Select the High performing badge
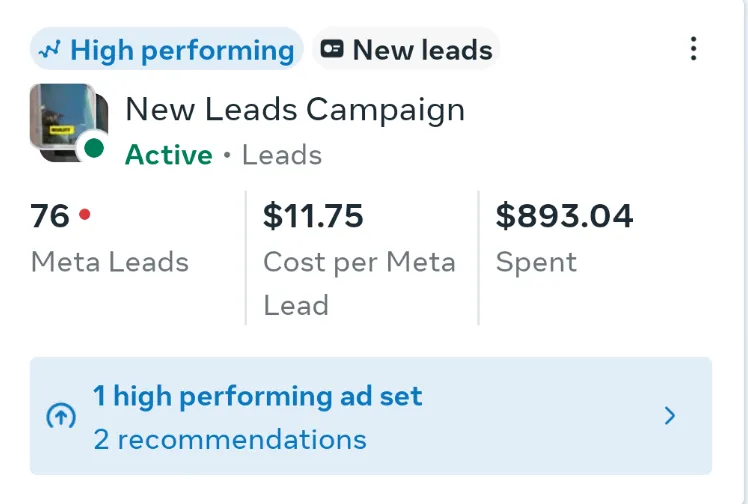This screenshot has height=504, width=748. [166, 49]
